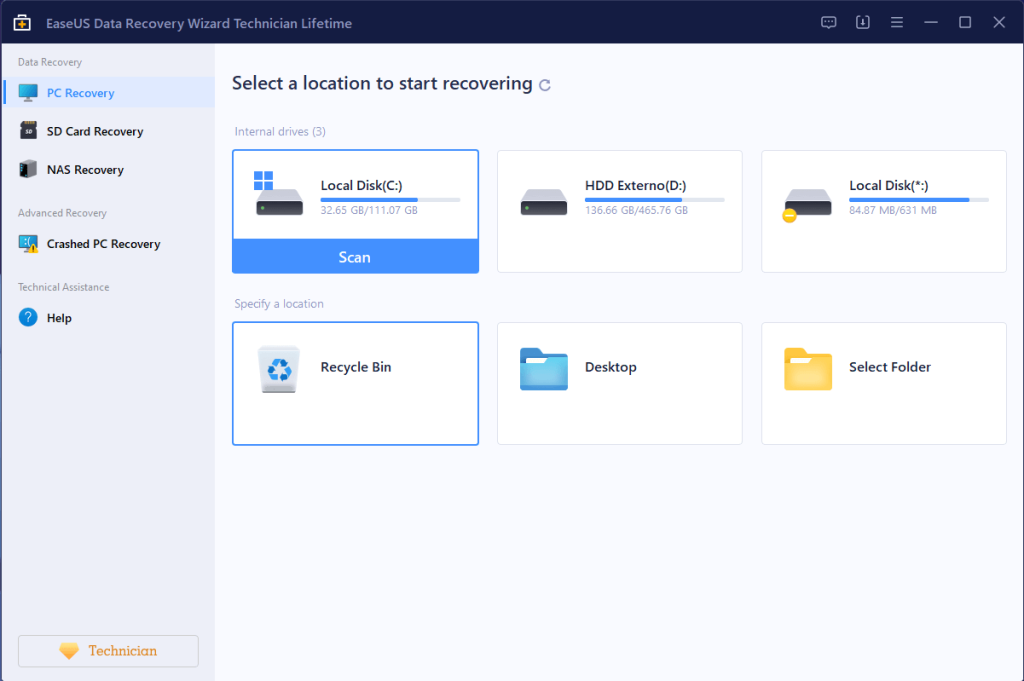Click the import scan session icon

(x=863, y=22)
